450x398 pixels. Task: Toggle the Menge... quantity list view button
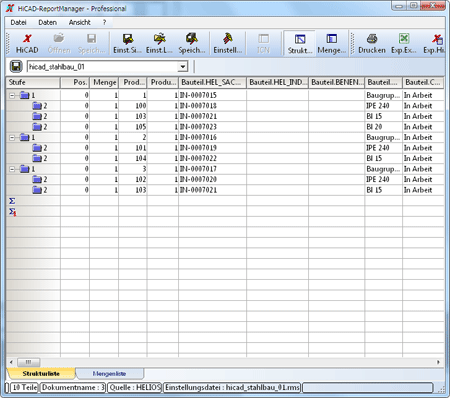(331, 43)
